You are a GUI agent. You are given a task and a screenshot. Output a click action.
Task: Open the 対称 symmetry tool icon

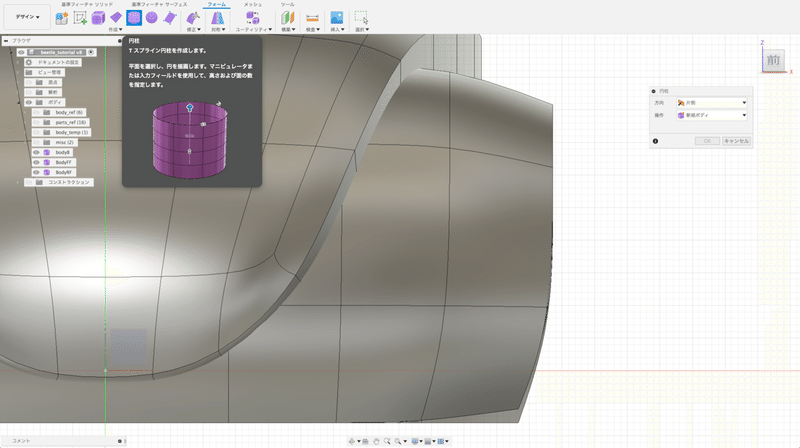click(216, 18)
